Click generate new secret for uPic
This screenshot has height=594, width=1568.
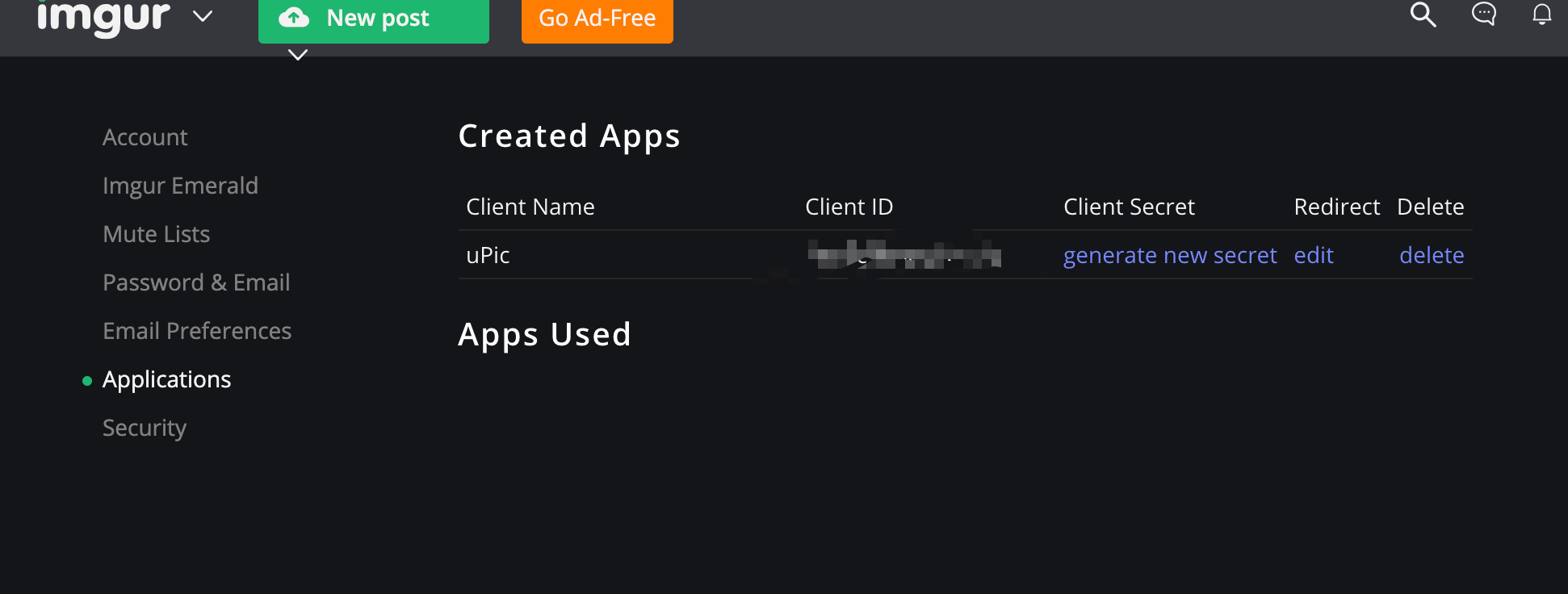1170,255
